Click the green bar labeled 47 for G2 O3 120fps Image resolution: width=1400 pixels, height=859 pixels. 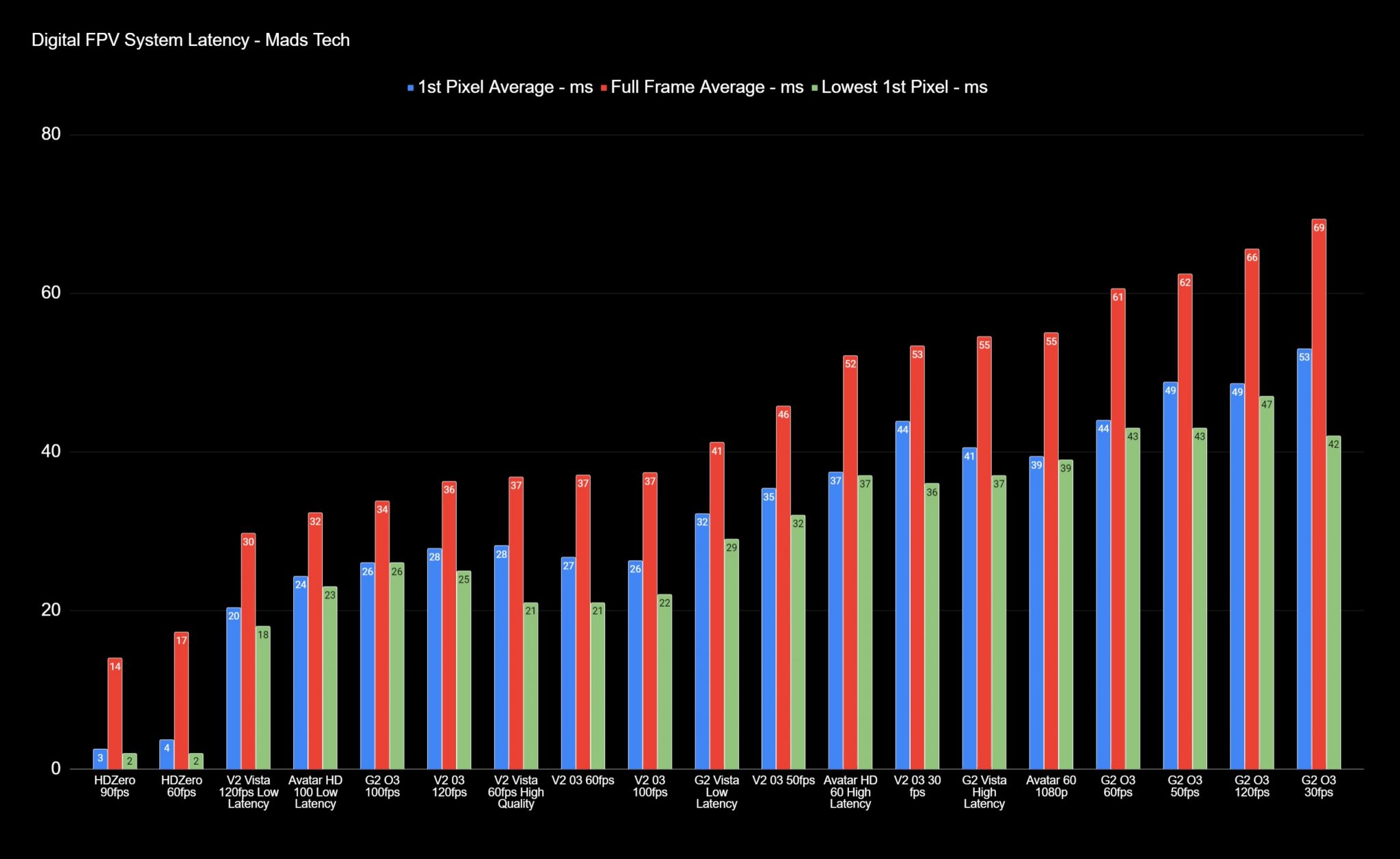coord(1266,581)
